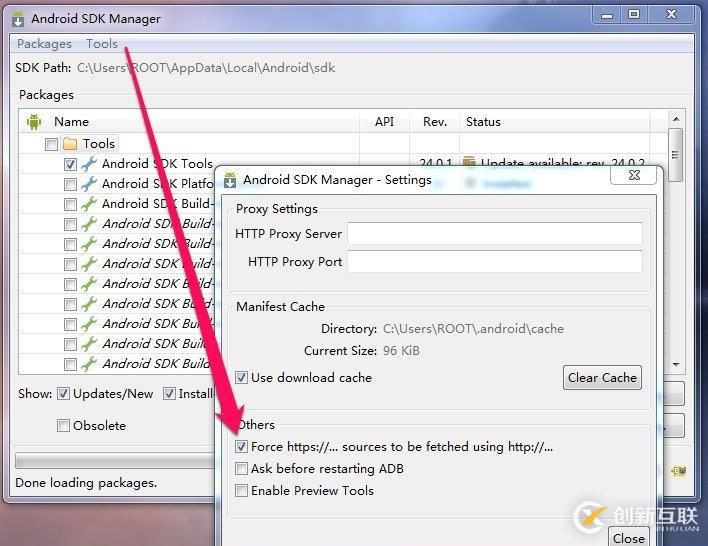Click the SDK Manager title bar icon
708x546 pixels.
18,19
